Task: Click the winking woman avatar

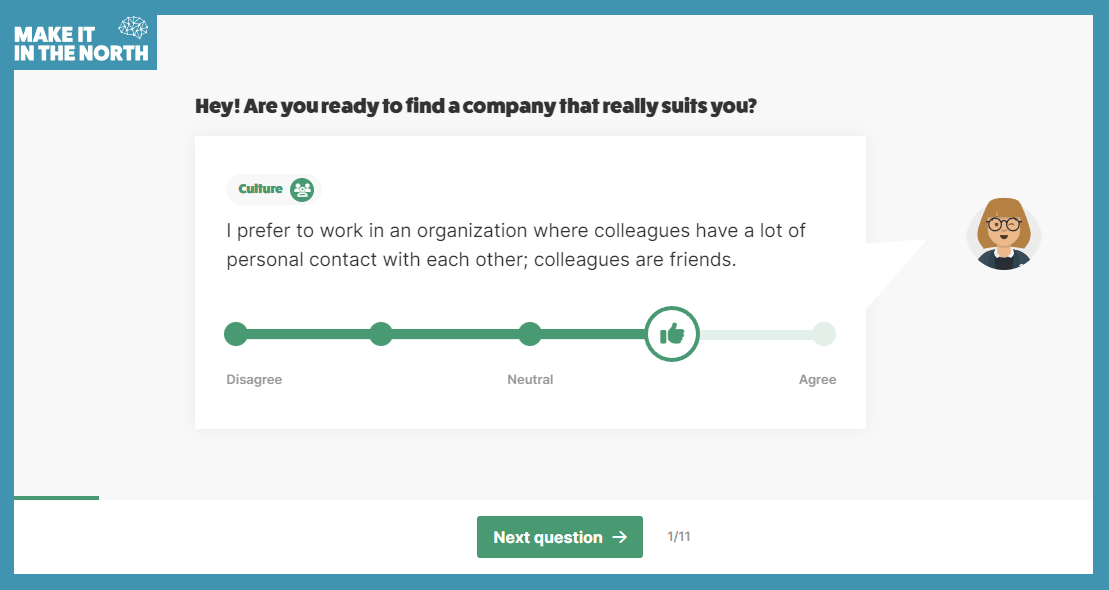Action: pos(1003,233)
